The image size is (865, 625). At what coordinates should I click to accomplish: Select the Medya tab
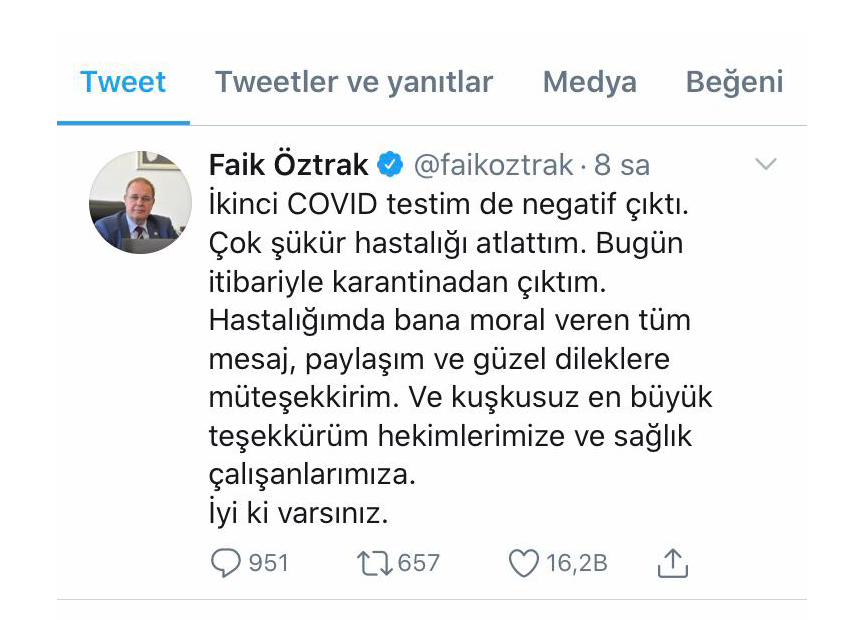pos(590,82)
